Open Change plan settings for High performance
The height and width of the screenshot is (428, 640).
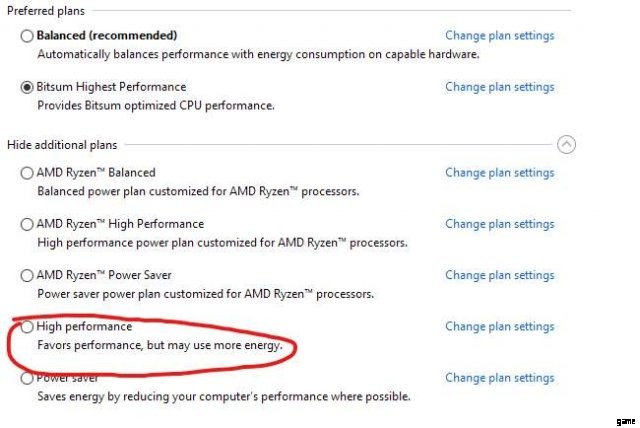[x=500, y=326]
